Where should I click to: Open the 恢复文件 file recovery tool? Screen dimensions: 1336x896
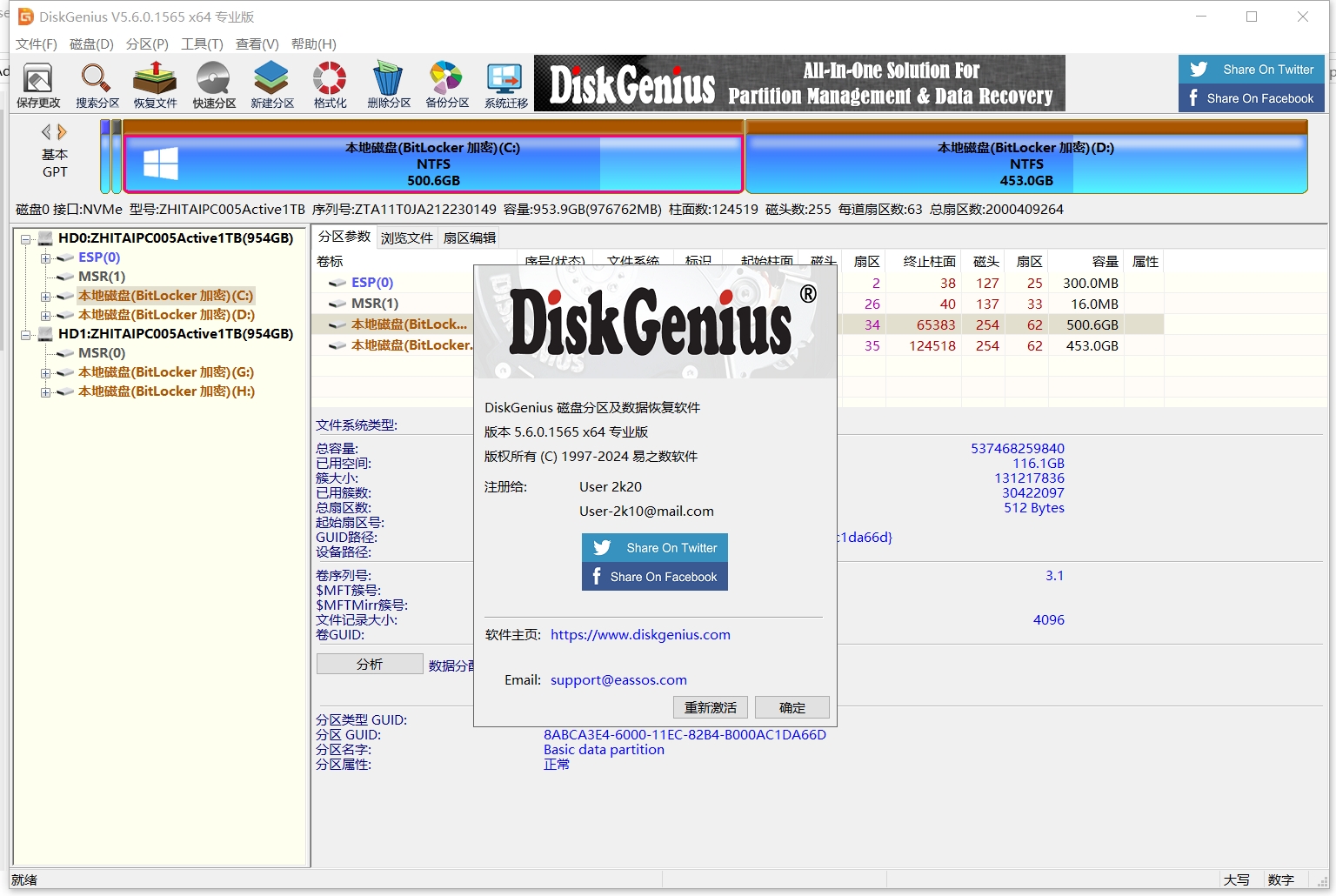tap(154, 84)
